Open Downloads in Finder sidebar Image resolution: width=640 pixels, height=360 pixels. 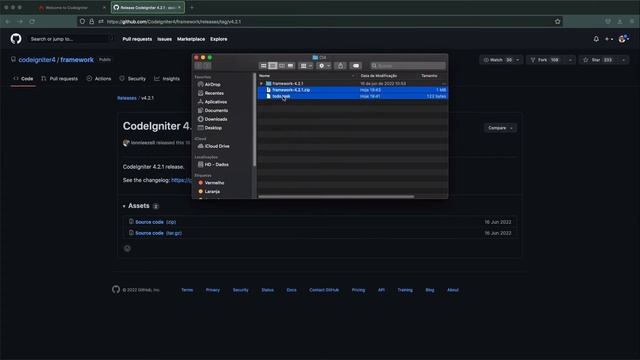tap(216, 119)
